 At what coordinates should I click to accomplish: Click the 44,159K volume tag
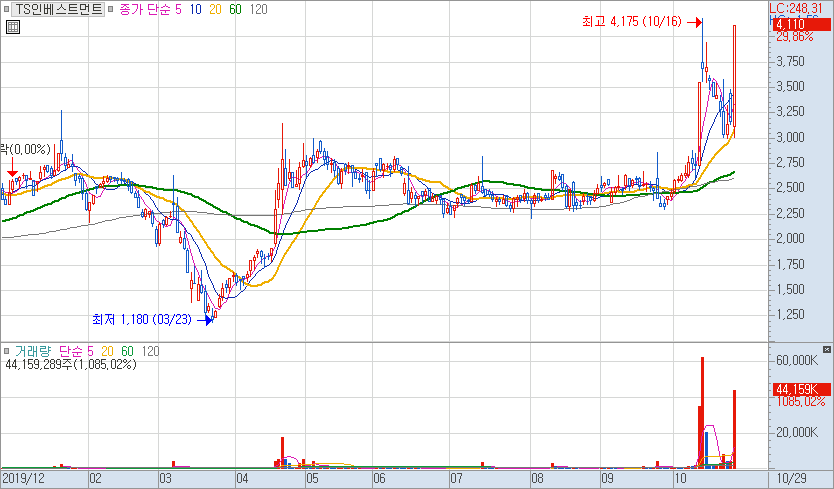(800, 389)
